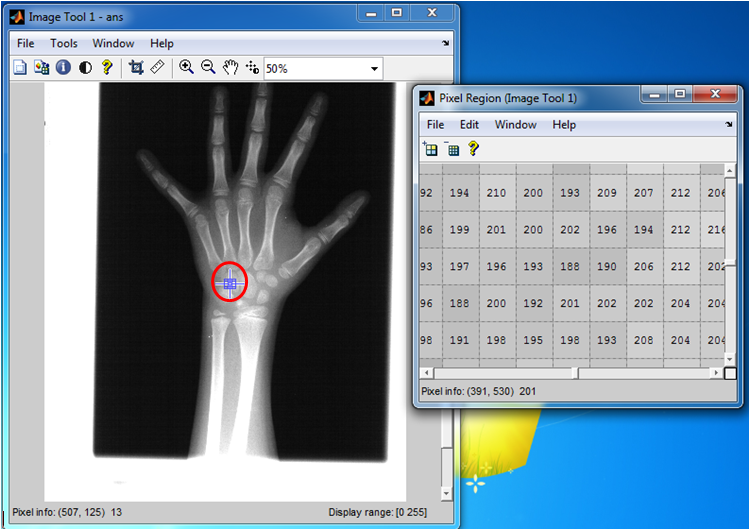Click the pixel cell with value 208
This screenshot has width=750, height=530.
click(x=643, y=340)
